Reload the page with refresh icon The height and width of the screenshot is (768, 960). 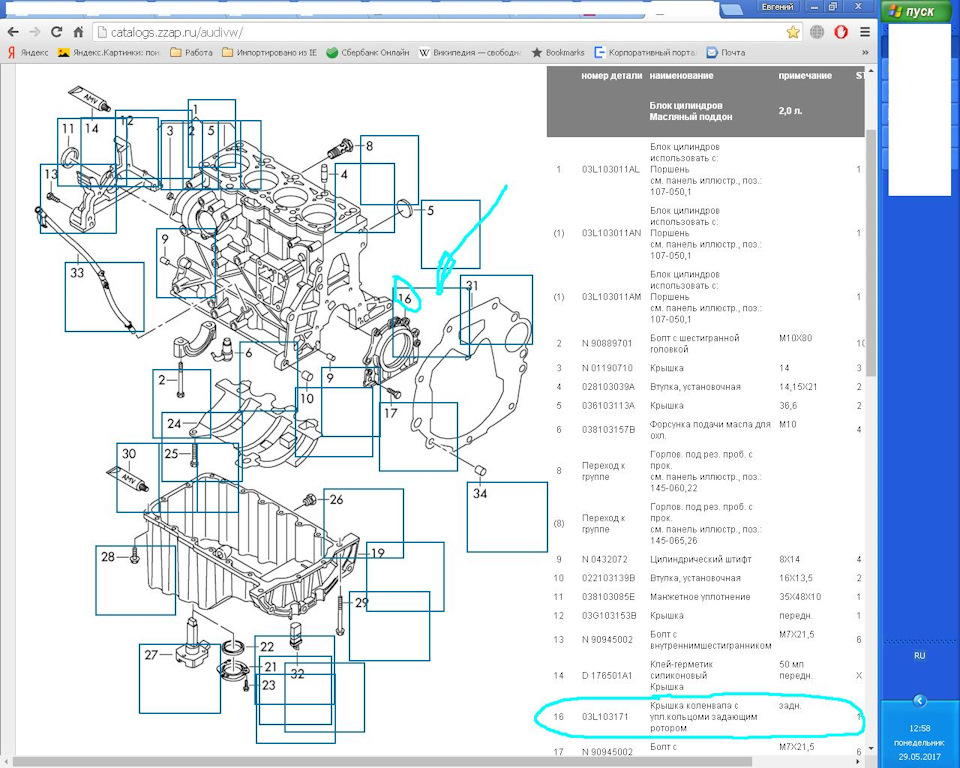[57, 32]
